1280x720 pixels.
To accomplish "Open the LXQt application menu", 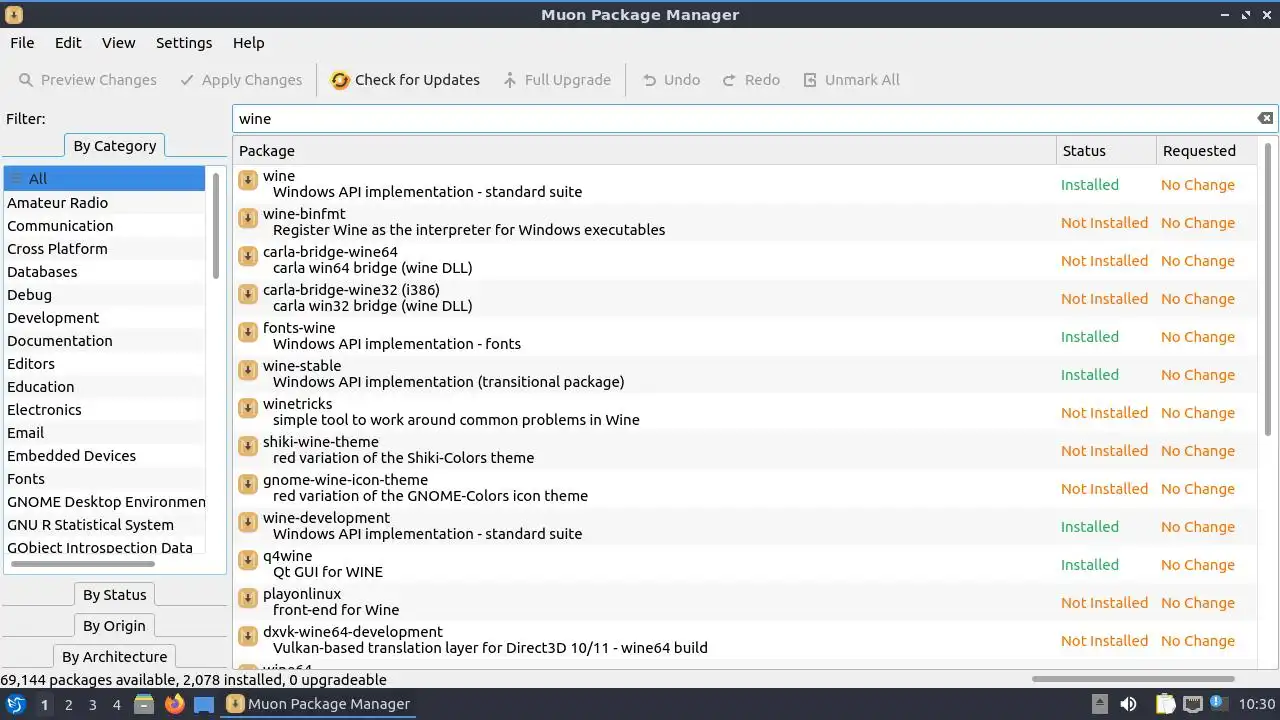I will (15, 704).
